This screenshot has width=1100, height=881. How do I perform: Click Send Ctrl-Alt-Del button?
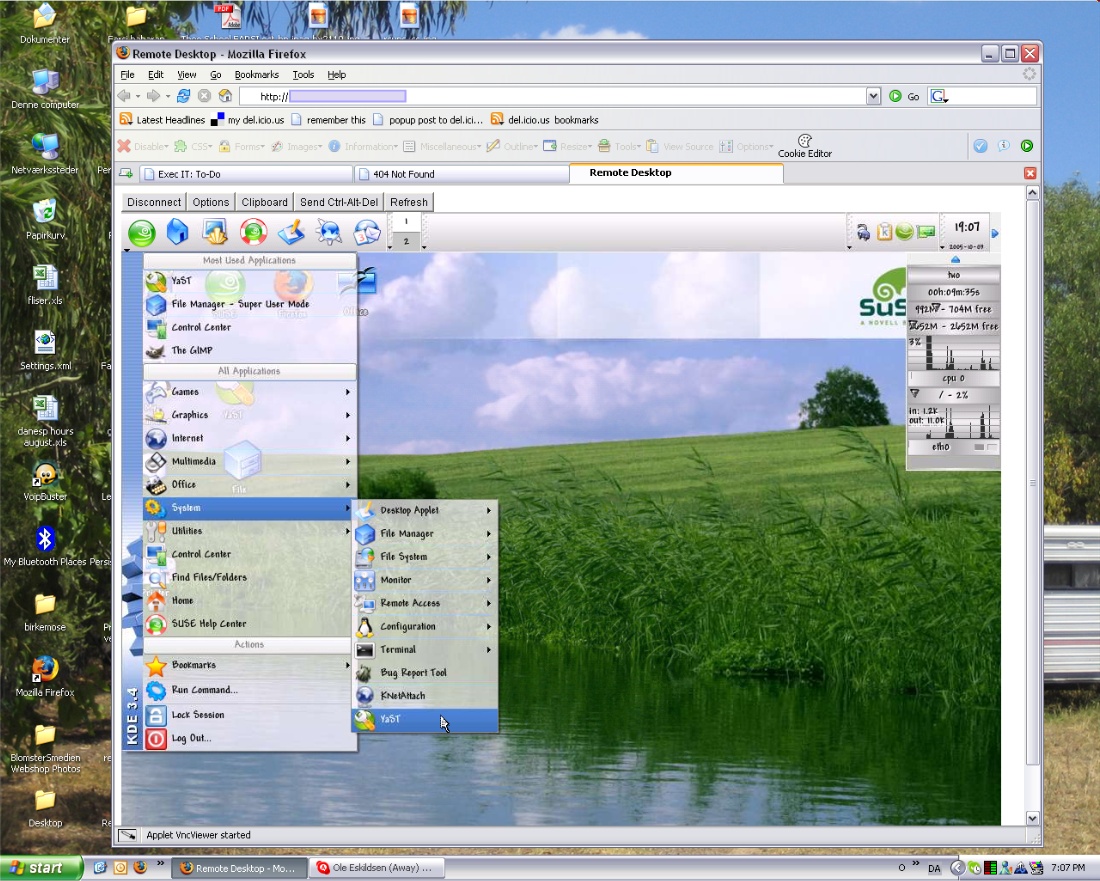339,202
